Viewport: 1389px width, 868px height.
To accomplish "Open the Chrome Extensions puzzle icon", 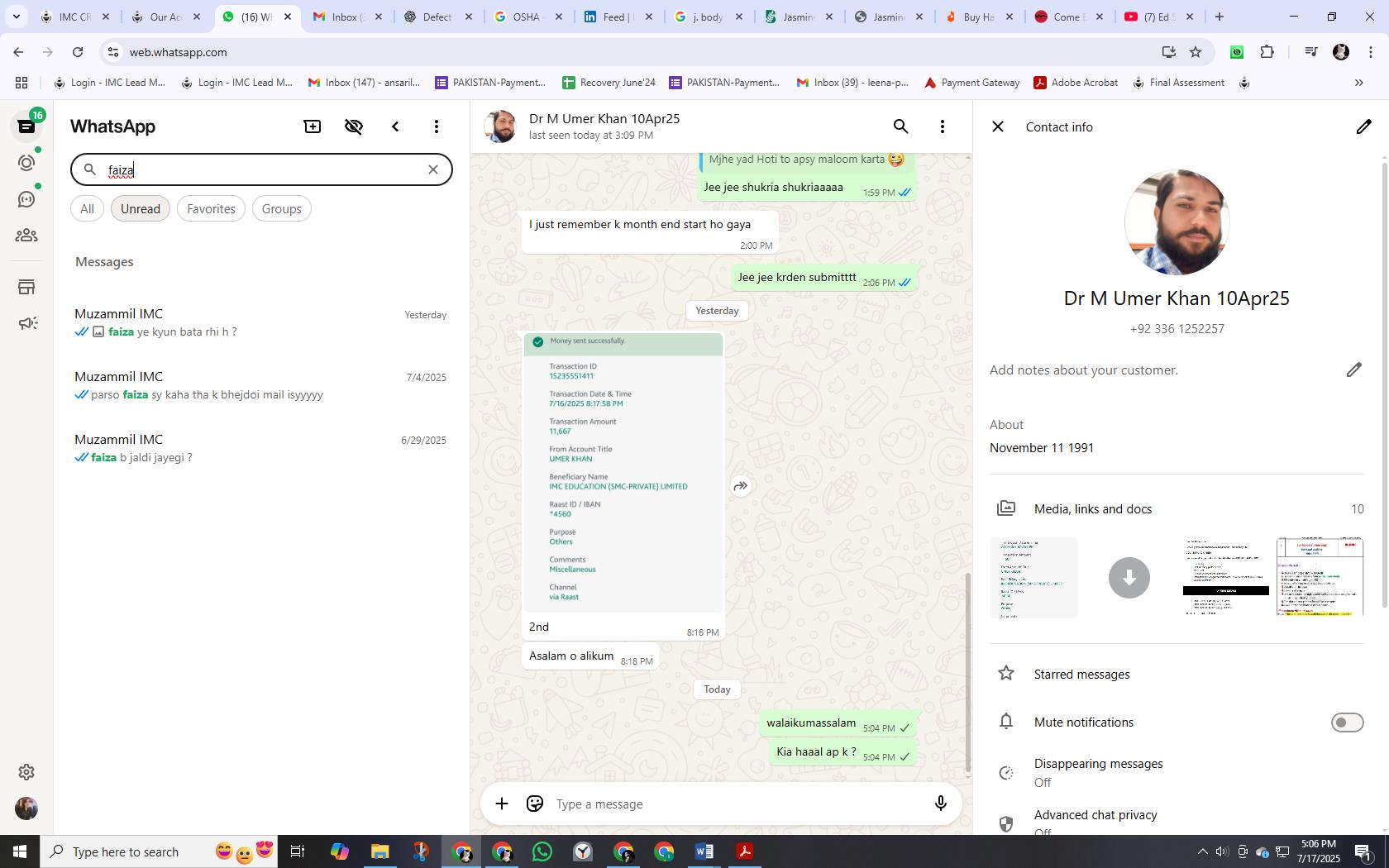I will (1267, 52).
